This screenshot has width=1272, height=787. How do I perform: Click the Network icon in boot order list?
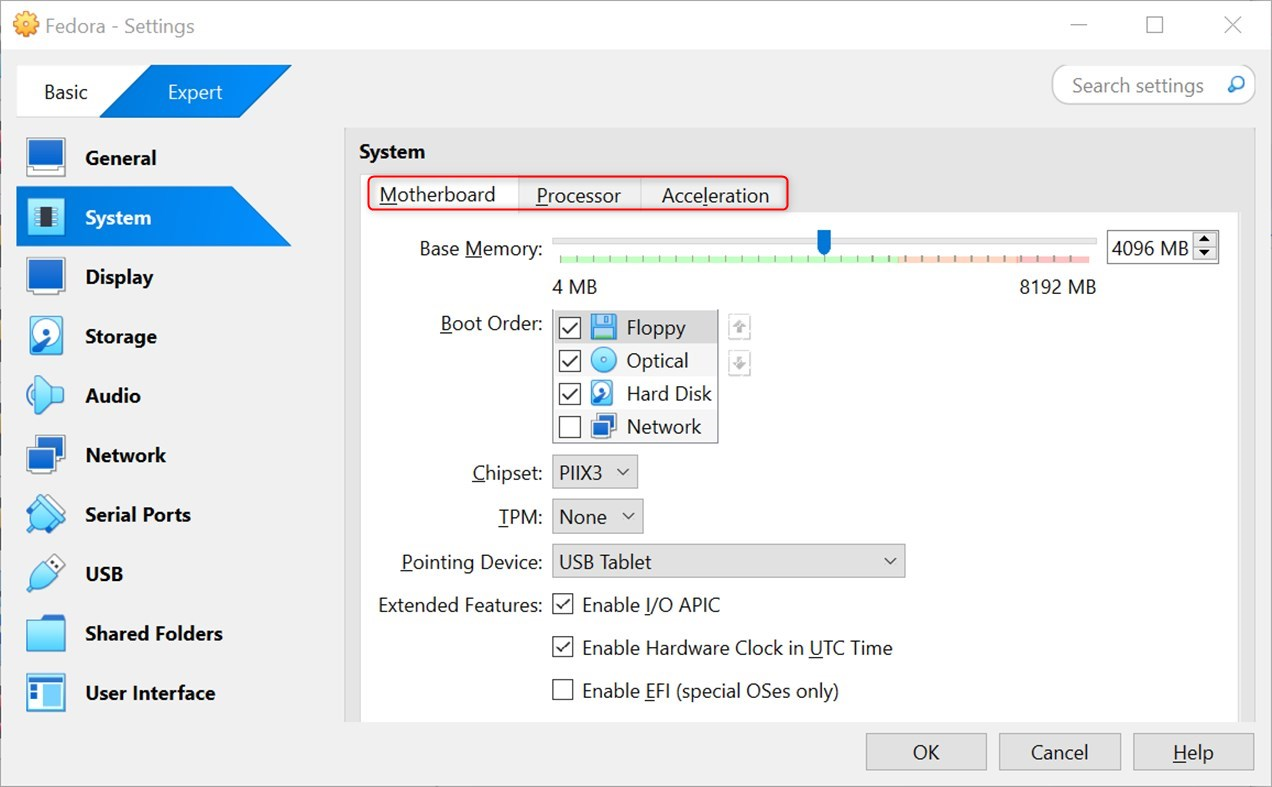(603, 426)
